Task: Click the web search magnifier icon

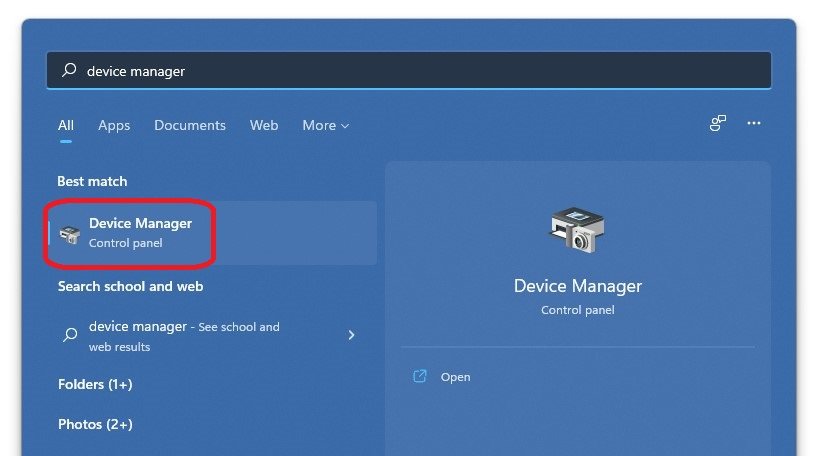Action: click(70, 334)
